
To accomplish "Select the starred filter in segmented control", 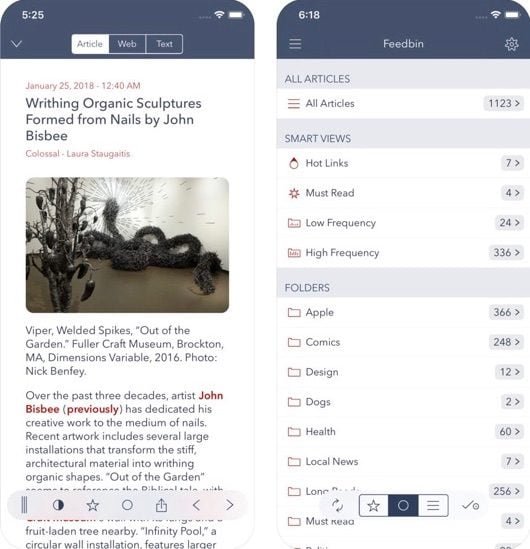I will coord(374,506).
